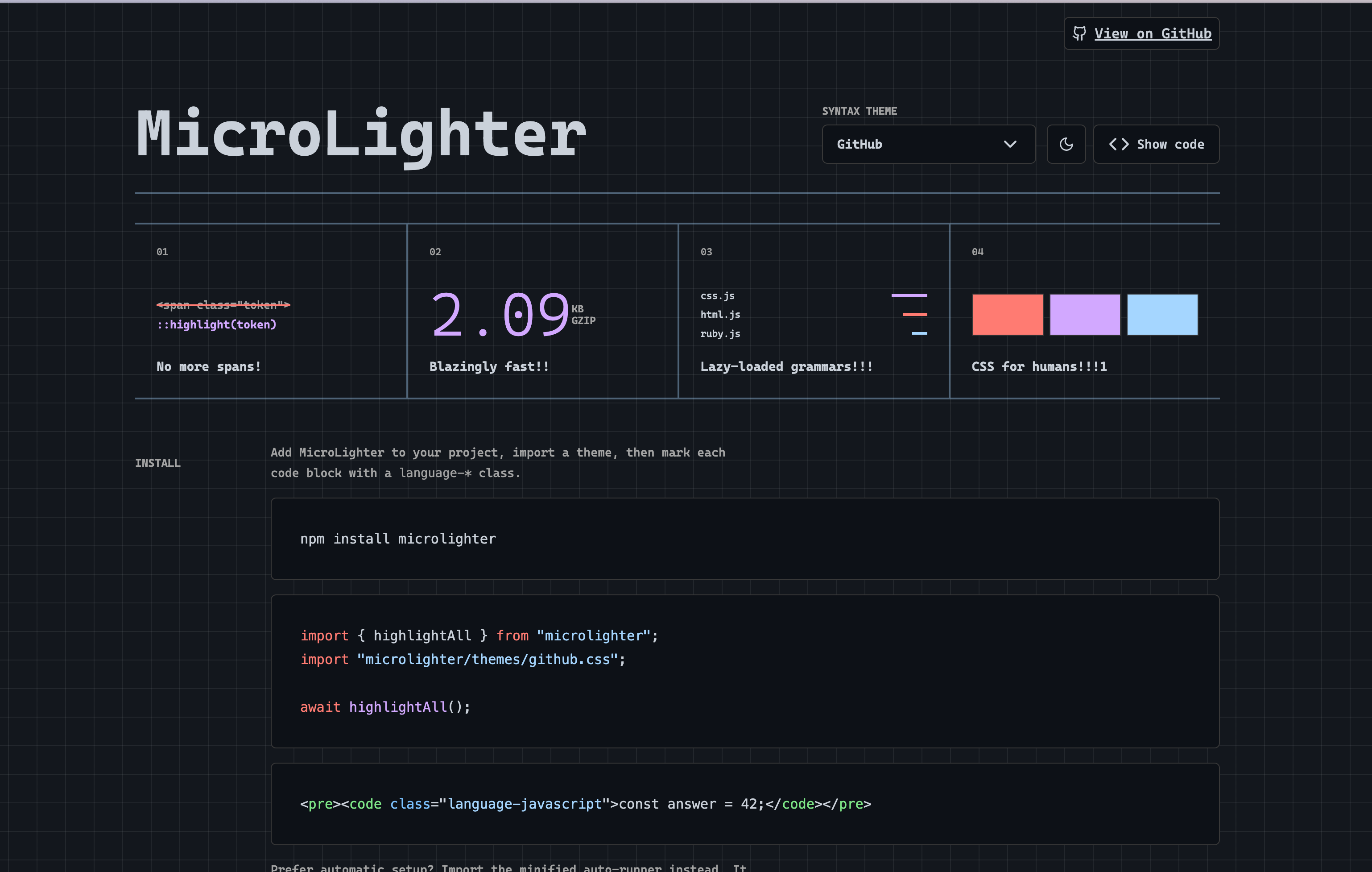The image size is (1372, 872).
Task: Click the angle brackets code icon
Action: tap(1119, 144)
